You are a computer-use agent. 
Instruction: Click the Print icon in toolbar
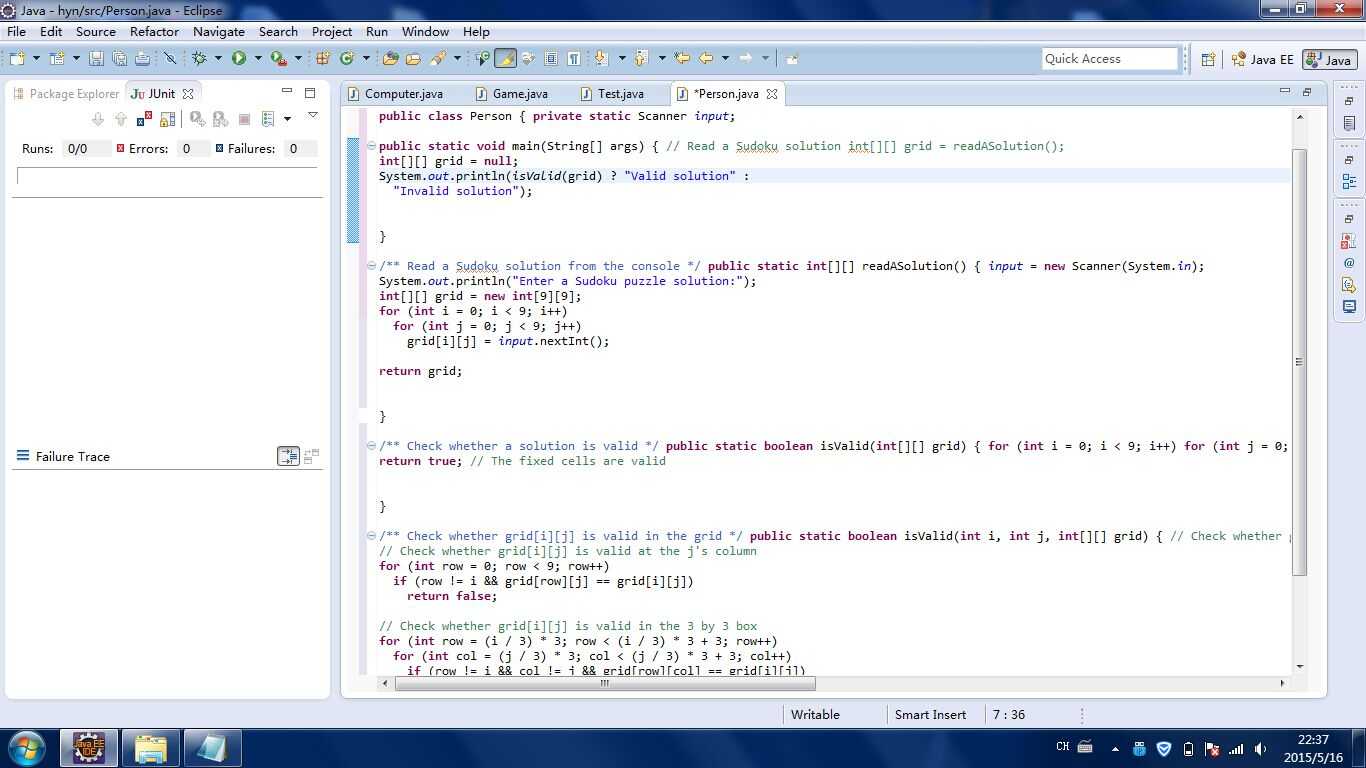(x=142, y=59)
